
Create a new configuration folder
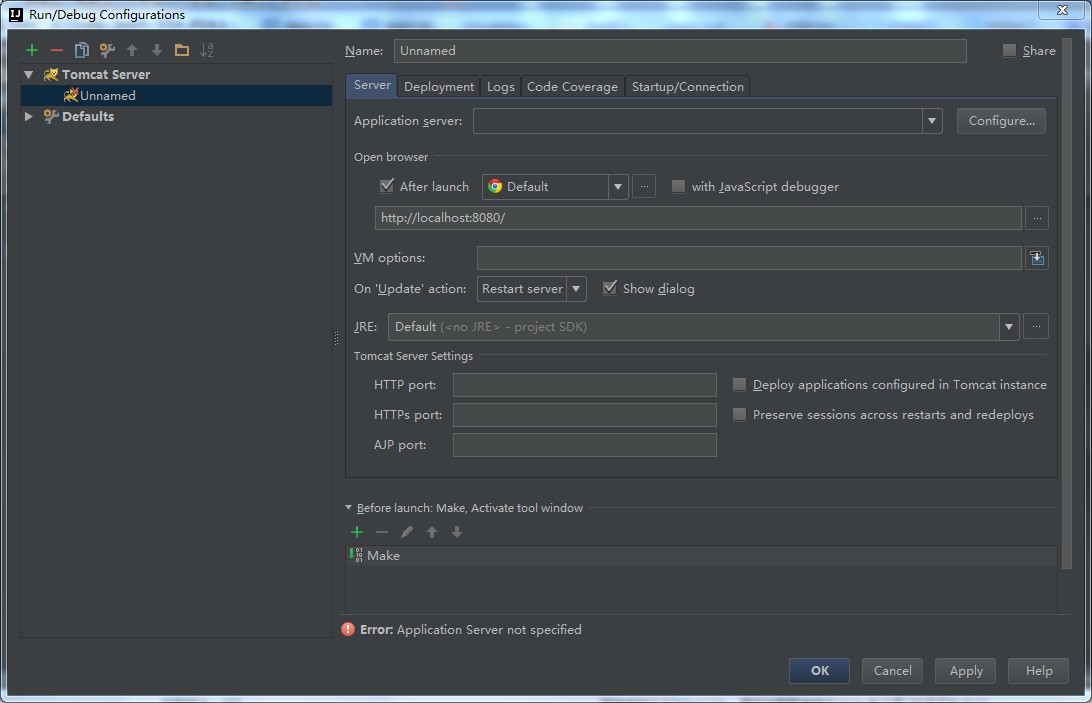182,50
